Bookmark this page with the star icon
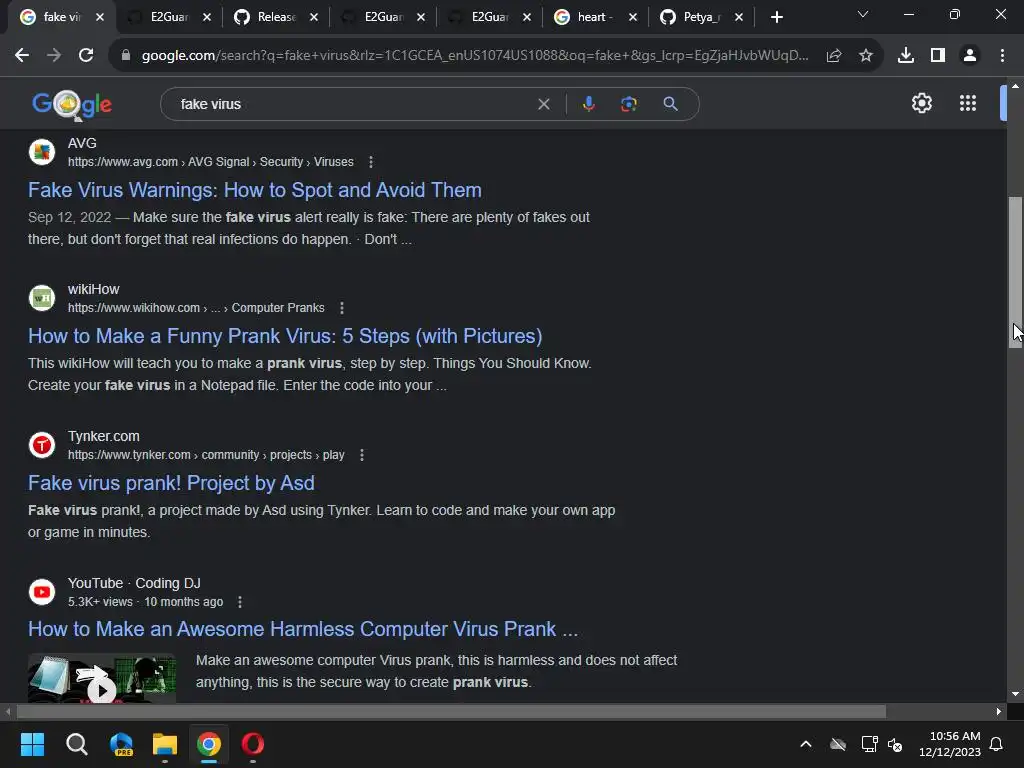This screenshot has height=768, width=1024. click(x=865, y=56)
